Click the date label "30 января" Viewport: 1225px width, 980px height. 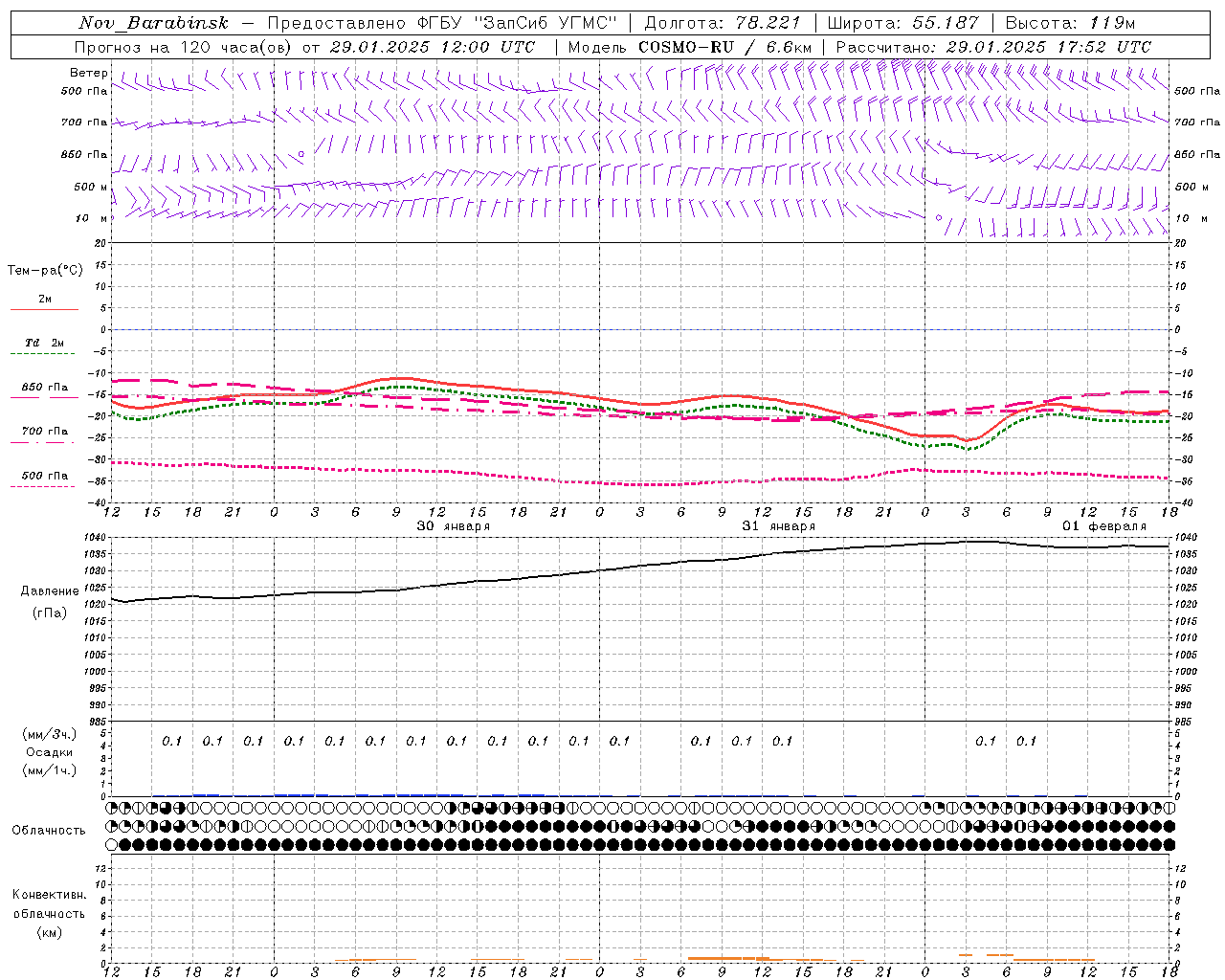(453, 526)
